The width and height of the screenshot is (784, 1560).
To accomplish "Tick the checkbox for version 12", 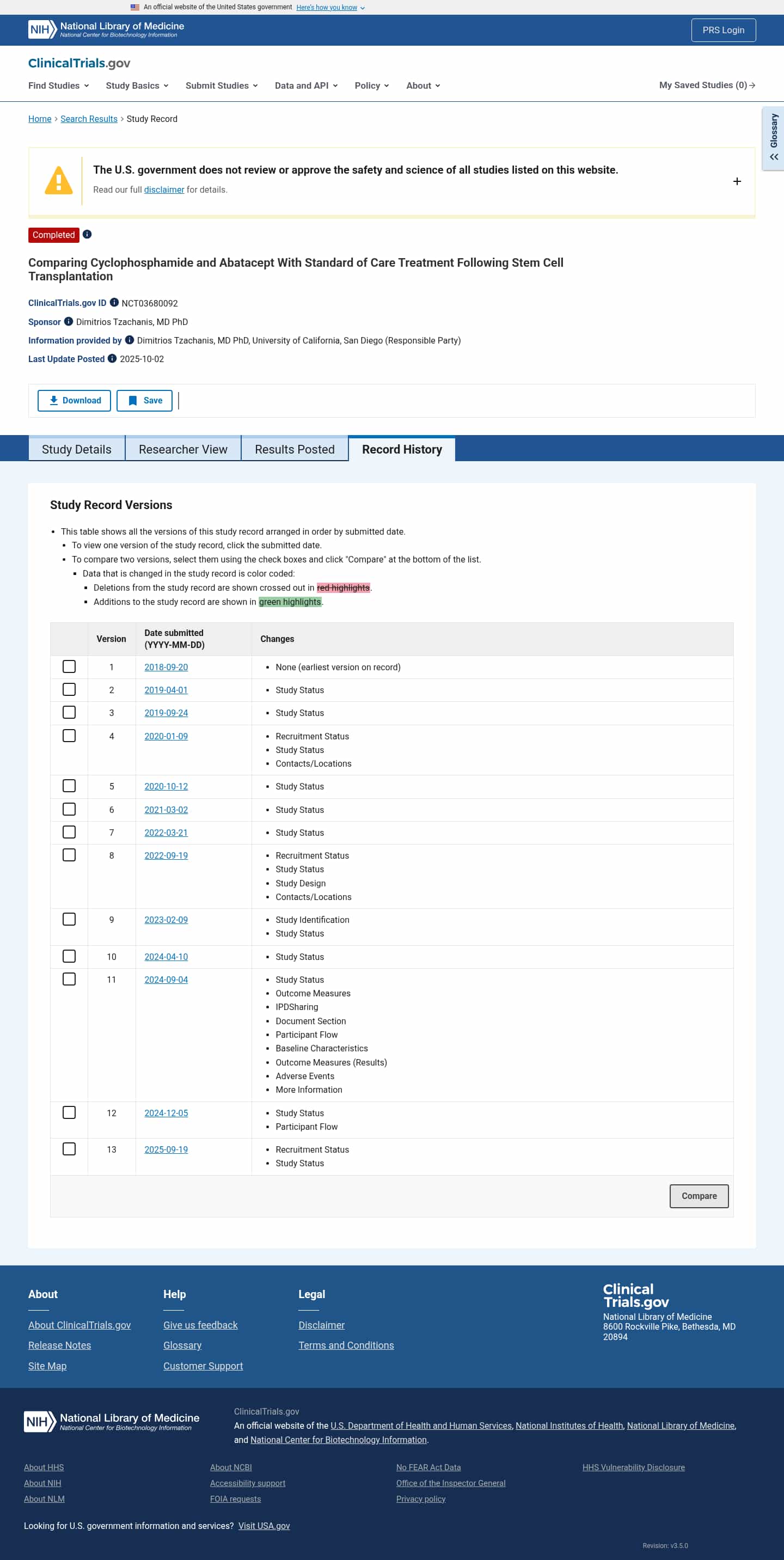I will click(x=69, y=1112).
